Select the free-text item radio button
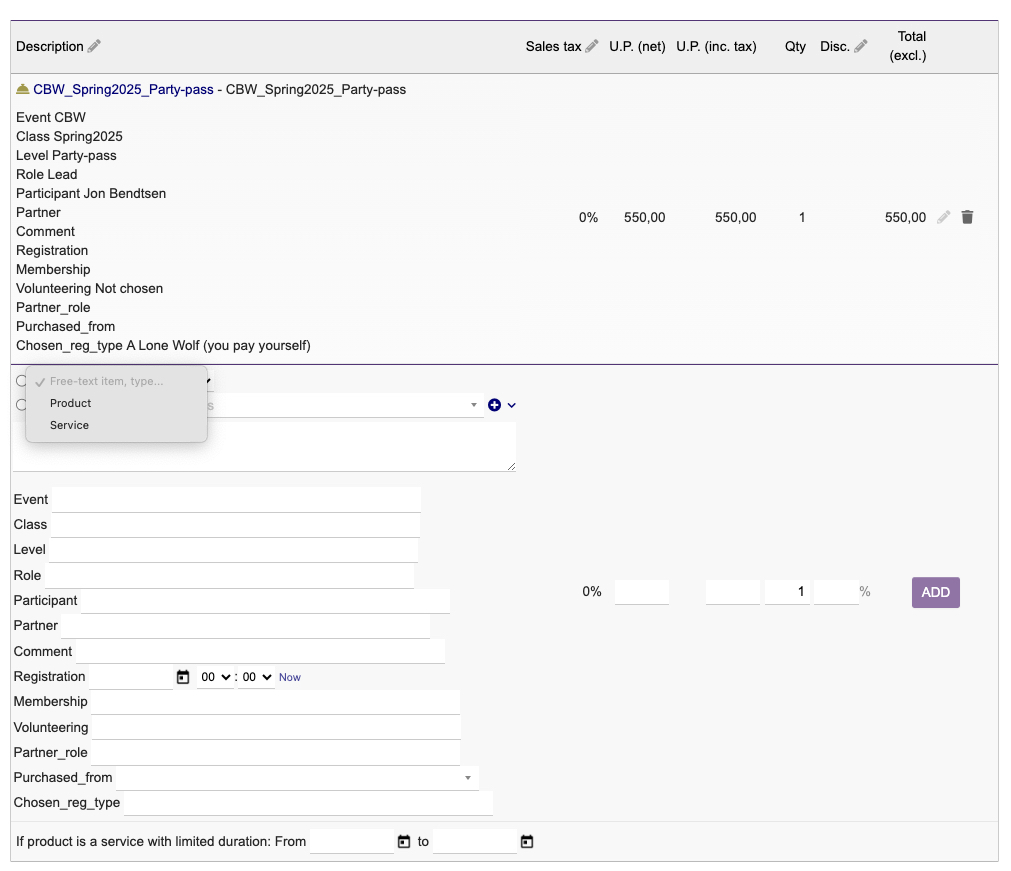1011x871 pixels. [x=20, y=381]
